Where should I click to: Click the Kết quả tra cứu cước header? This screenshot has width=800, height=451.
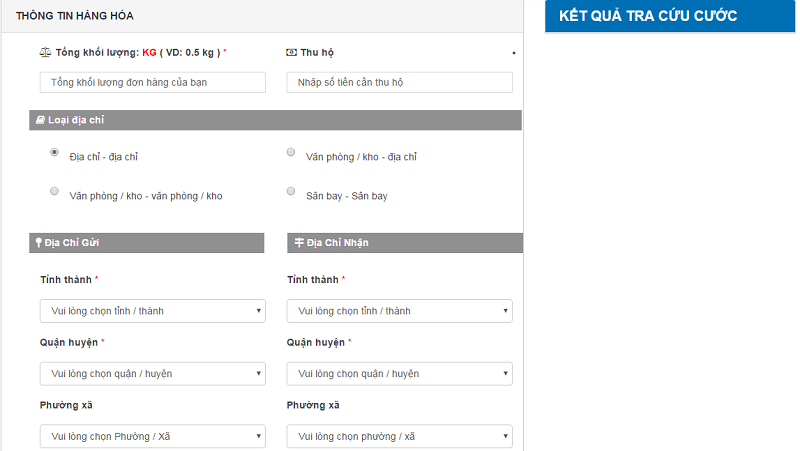point(648,16)
